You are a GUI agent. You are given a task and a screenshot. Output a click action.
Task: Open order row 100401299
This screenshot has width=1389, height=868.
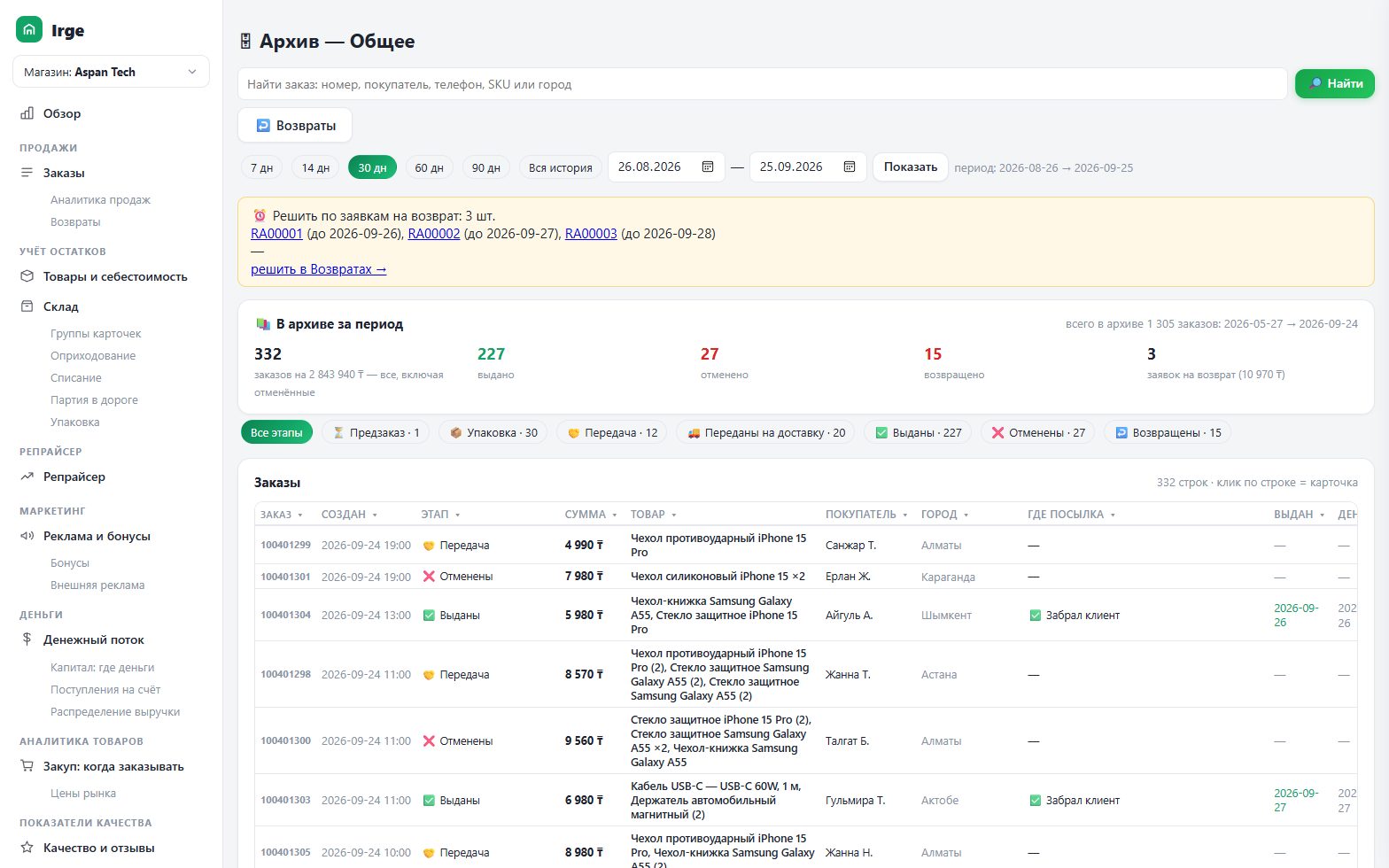pos(805,545)
